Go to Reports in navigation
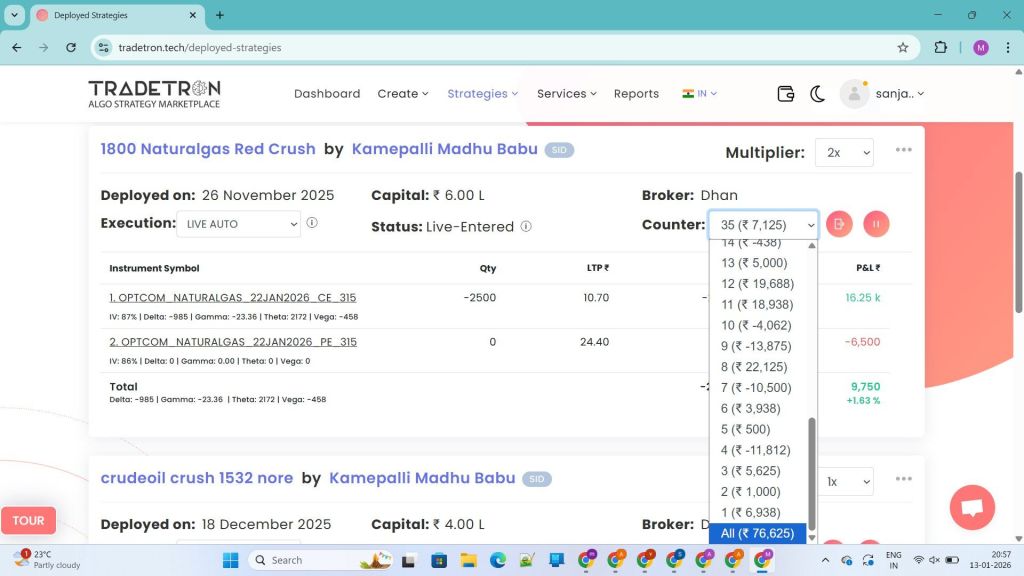Viewport: 1024px width, 576px height. pos(636,94)
